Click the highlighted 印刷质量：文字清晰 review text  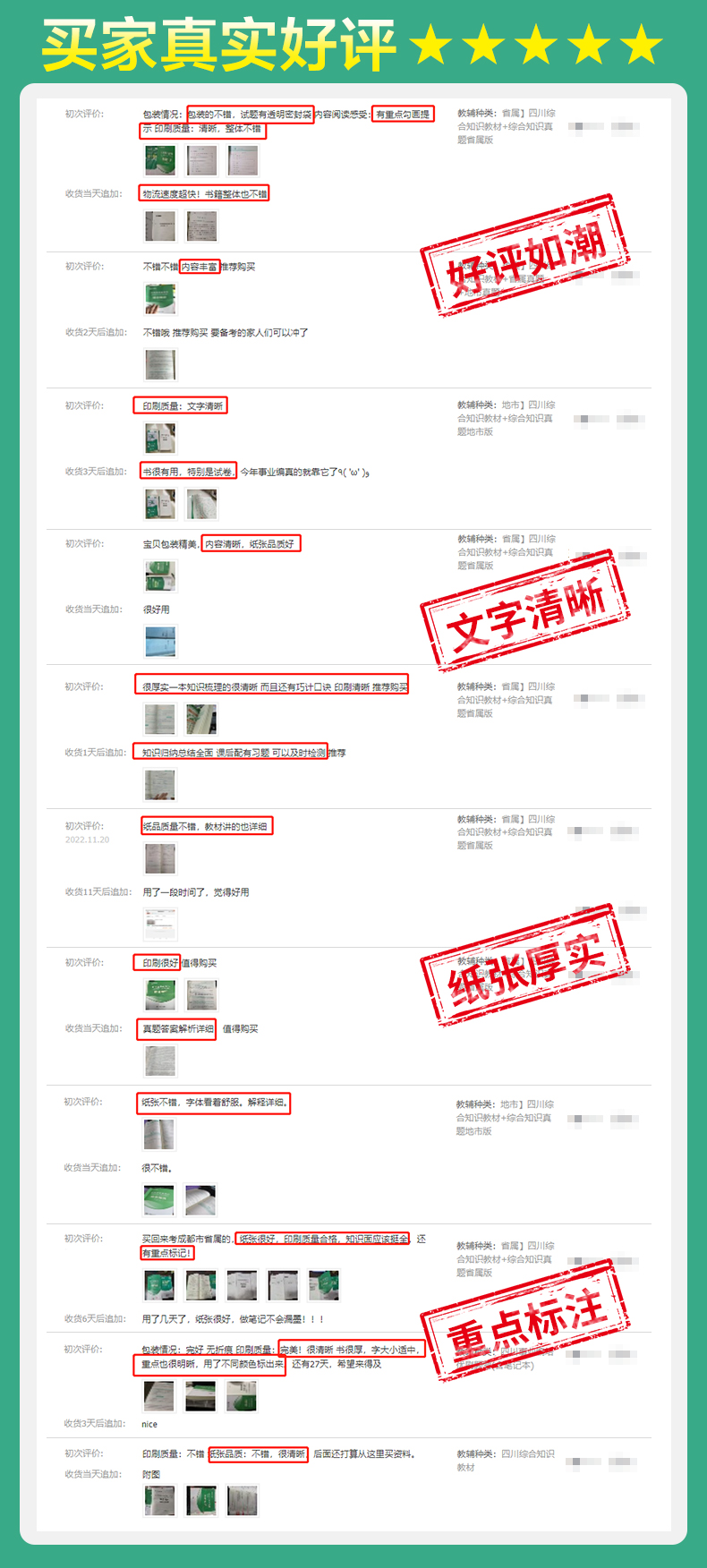[x=181, y=405]
